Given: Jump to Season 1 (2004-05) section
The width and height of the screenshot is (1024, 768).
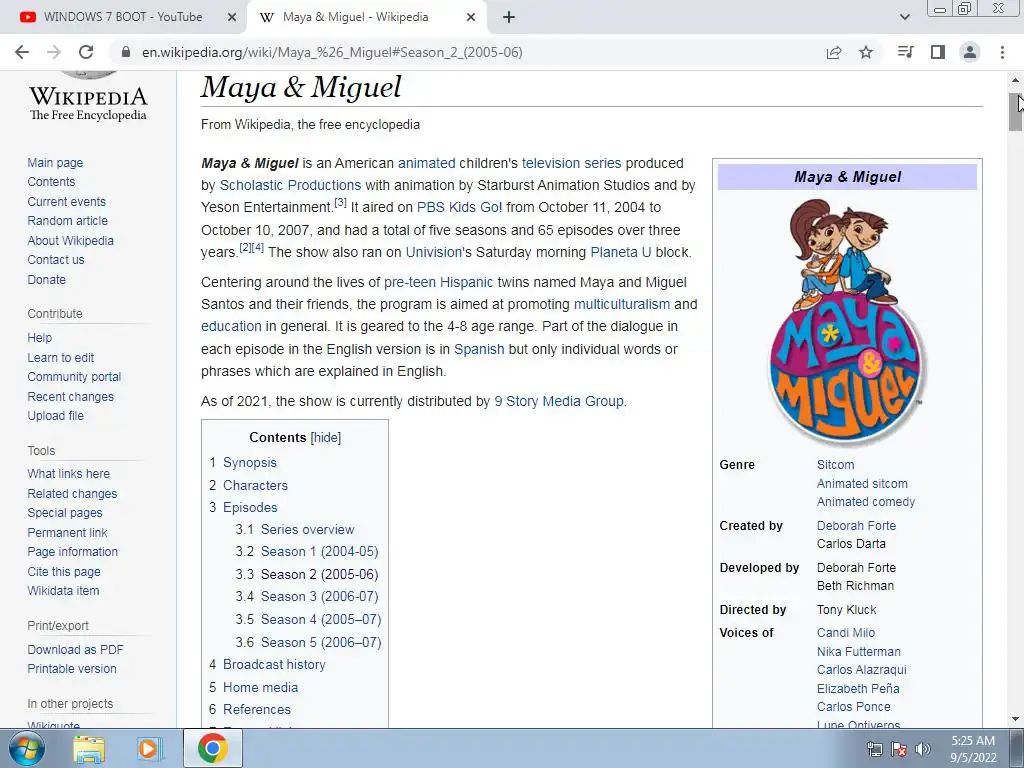Looking at the screenshot, I should [319, 552].
